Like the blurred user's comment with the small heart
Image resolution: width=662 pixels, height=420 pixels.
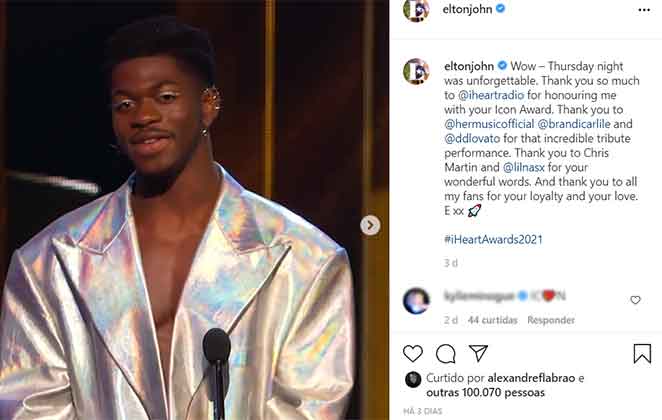tap(635, 300)
